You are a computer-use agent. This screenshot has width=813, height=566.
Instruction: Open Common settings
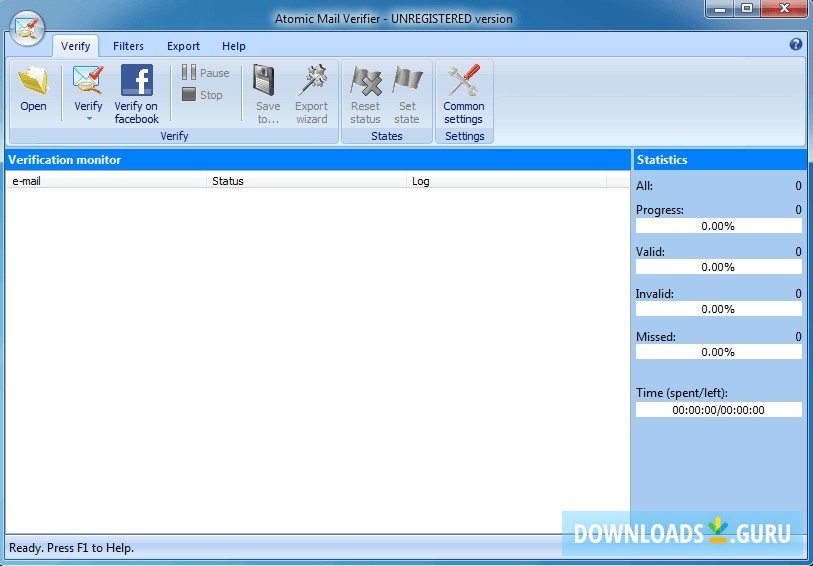click(464, 94)
